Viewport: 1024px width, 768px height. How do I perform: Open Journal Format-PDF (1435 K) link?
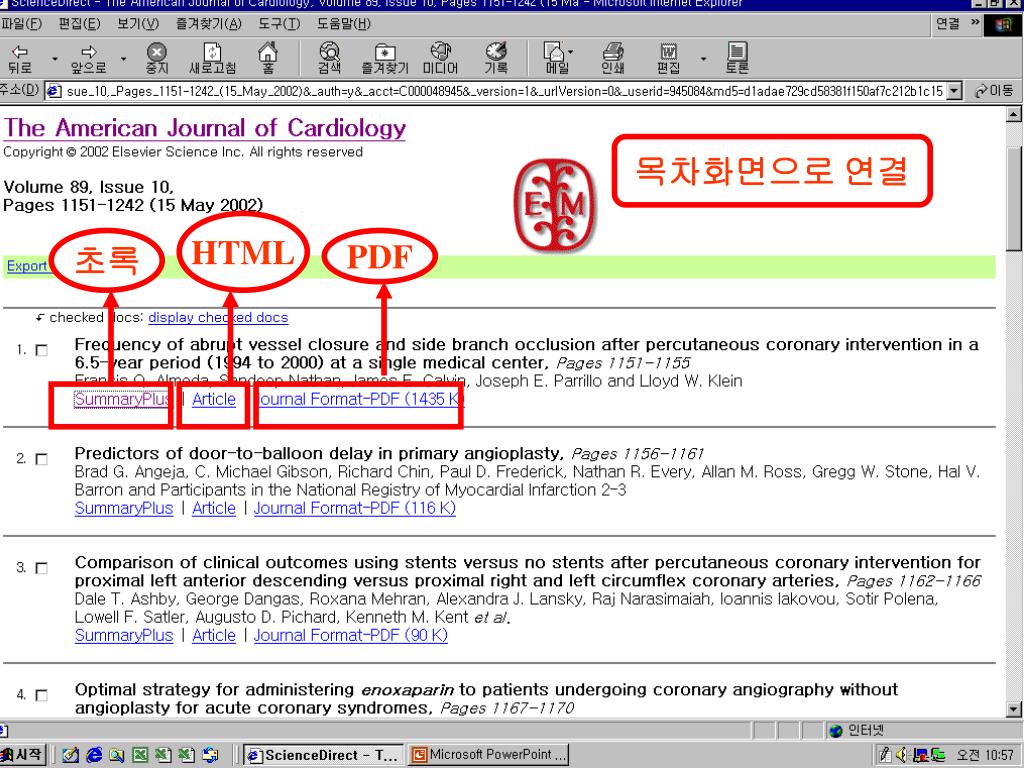click(x=359, y=399)
